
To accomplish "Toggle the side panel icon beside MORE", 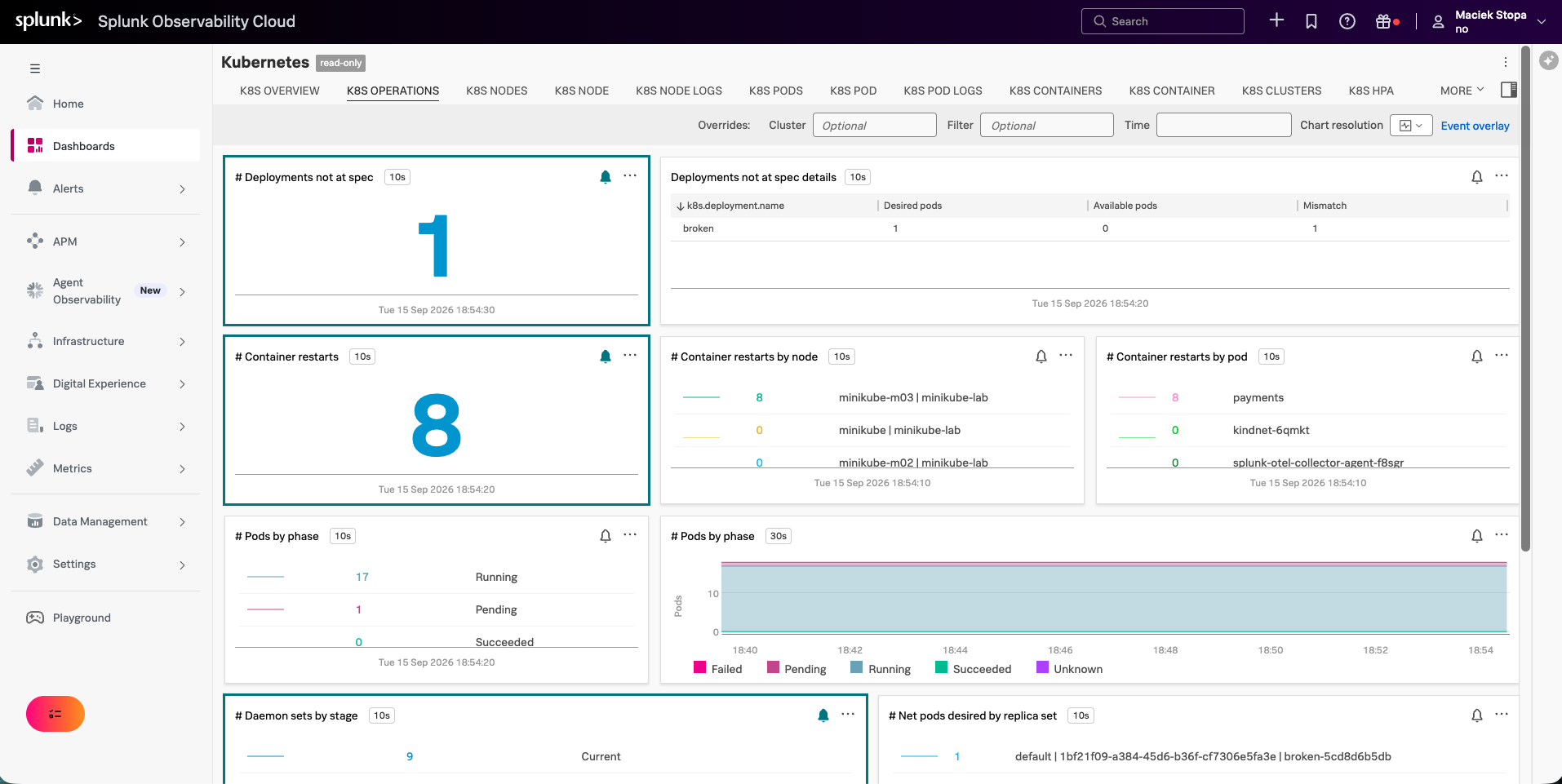I will click(1509, 90).
